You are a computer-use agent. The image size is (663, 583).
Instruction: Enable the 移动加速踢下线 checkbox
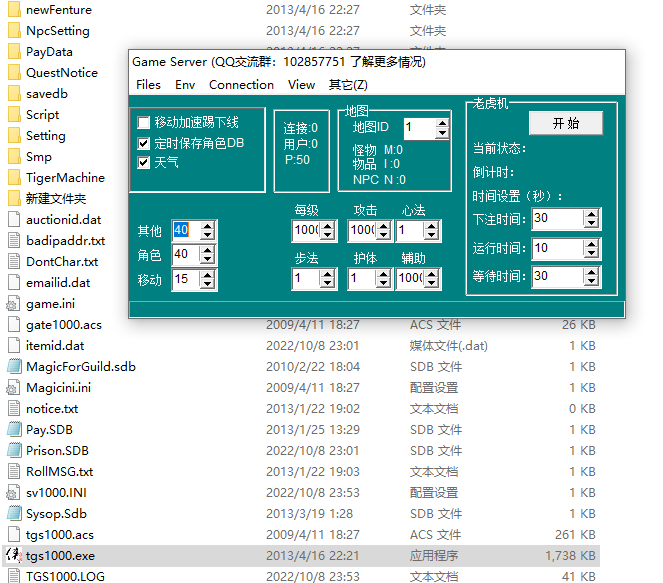tap(144, 123)
